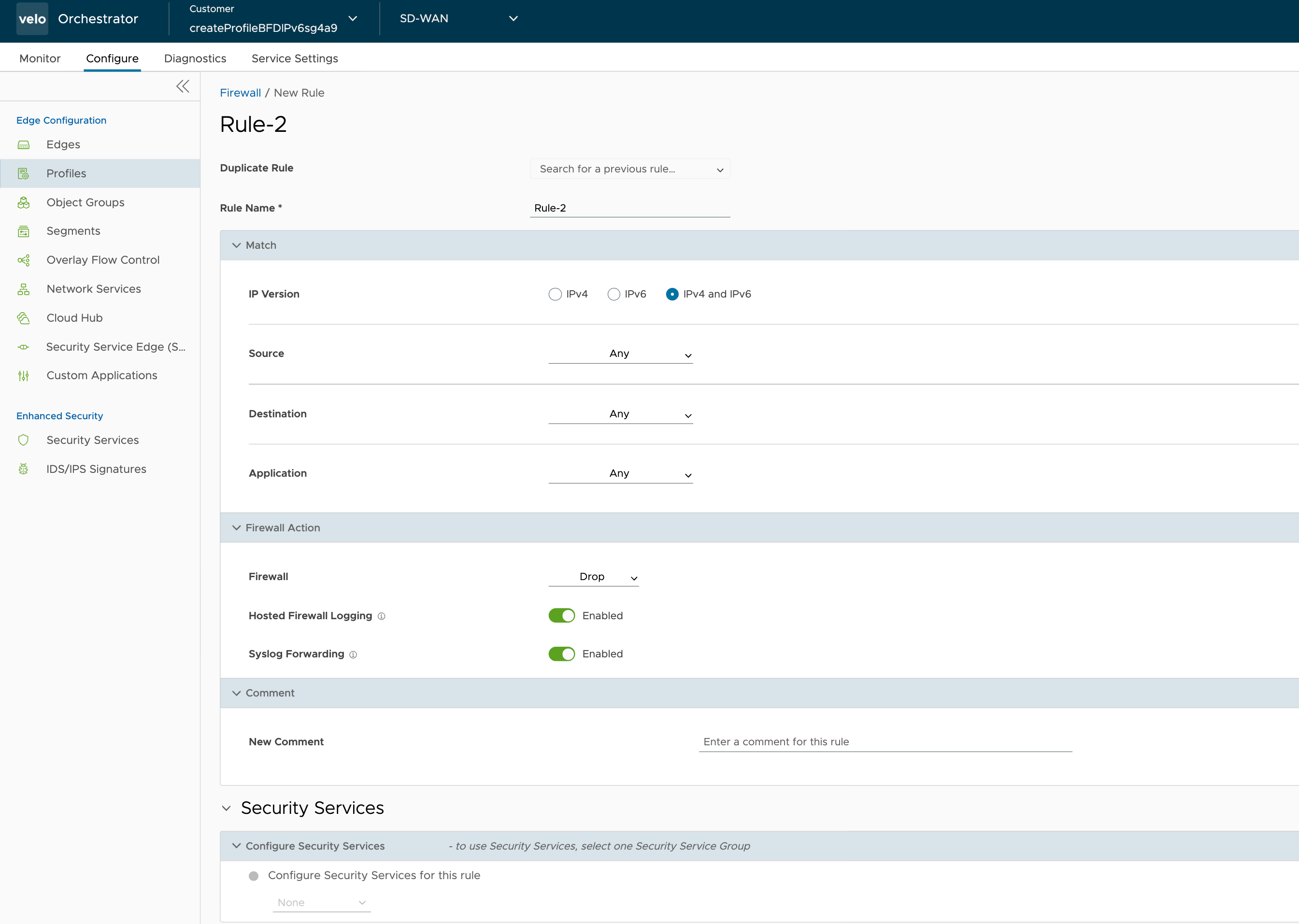
Task: Open Profiles in the sidebar
Action: [100, 173]
